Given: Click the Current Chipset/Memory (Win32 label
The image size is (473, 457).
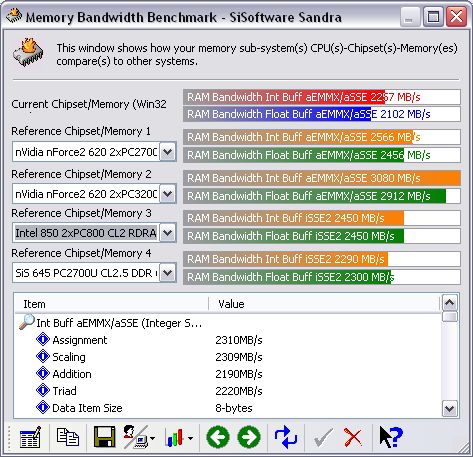Looking at the screenshot, I should click(89, 104).
